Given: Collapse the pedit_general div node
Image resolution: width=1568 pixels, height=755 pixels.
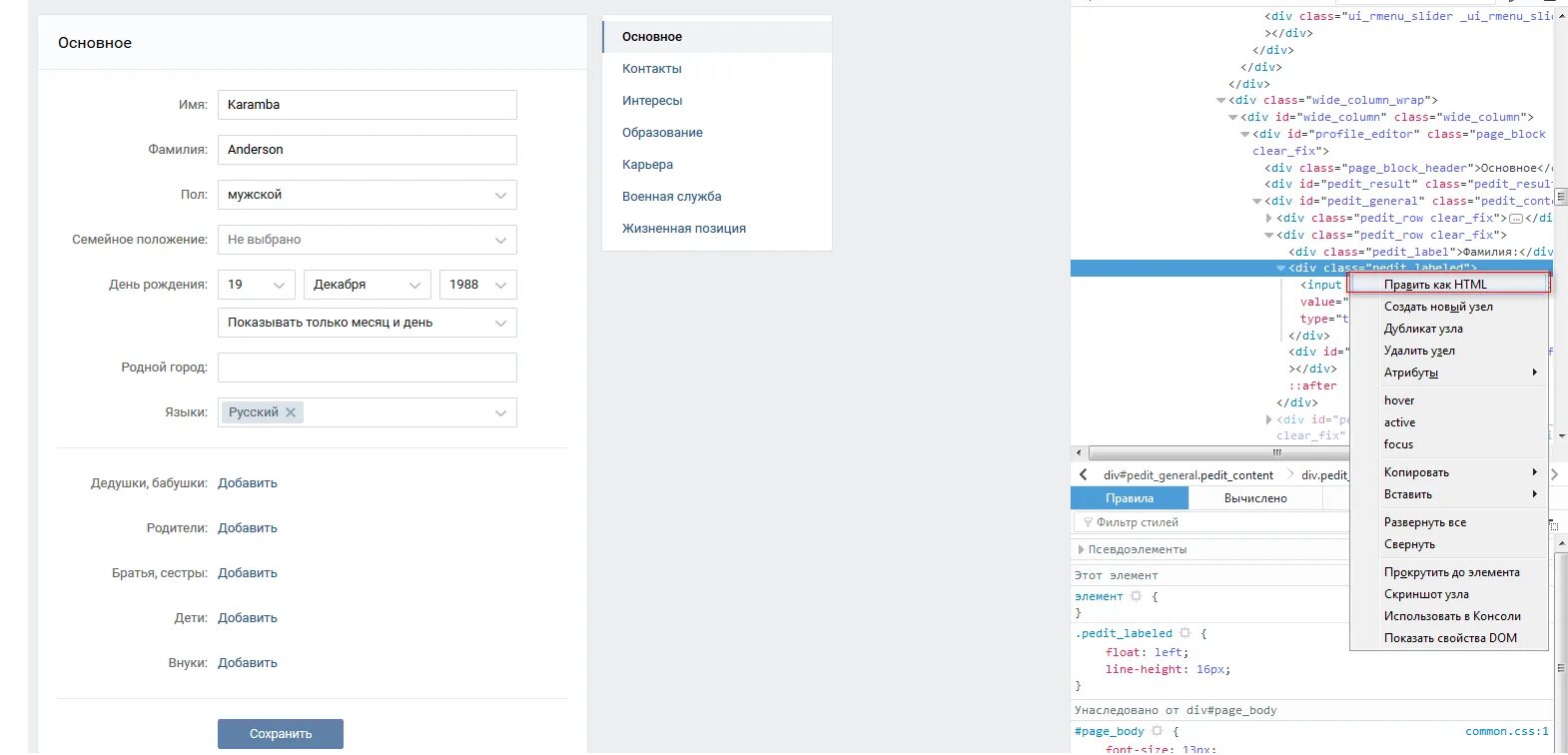Looking at the screenshot, I should [1256, 201].
